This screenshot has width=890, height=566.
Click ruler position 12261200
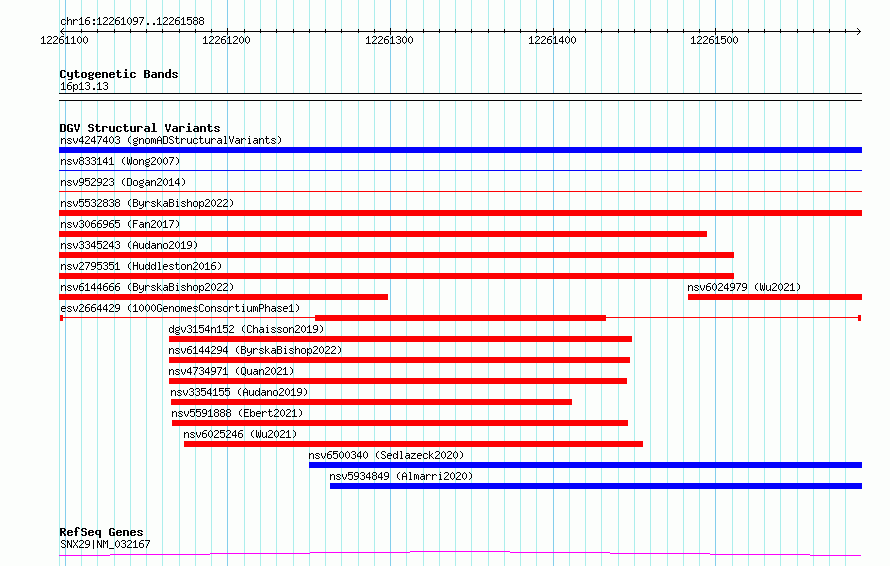point(226,40)
